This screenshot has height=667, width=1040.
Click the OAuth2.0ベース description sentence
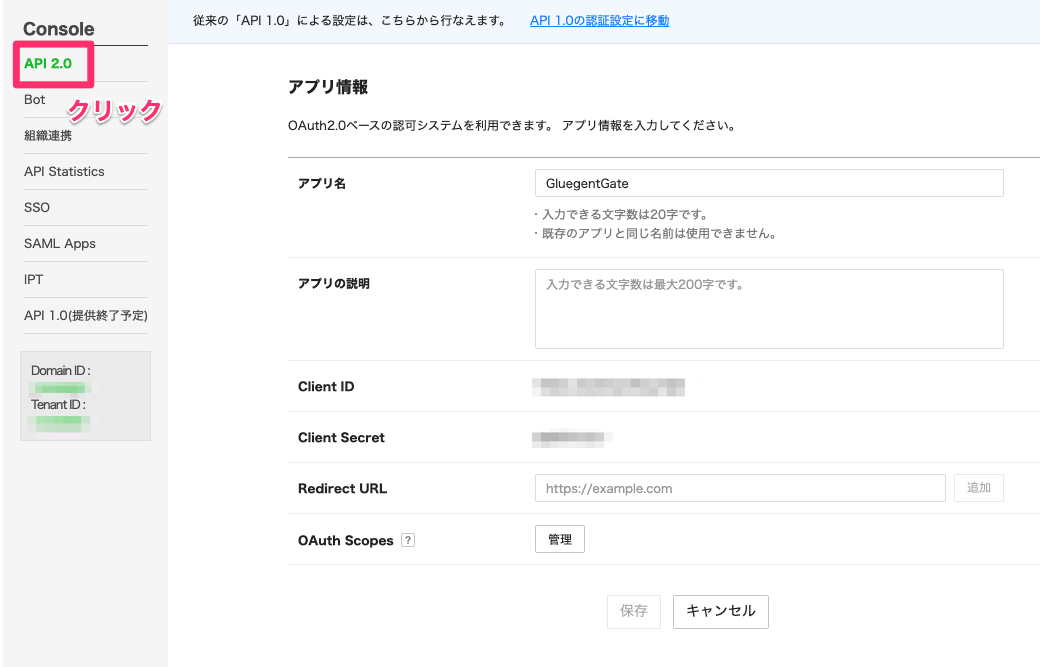pyautogui.click(x=512, y=125)
